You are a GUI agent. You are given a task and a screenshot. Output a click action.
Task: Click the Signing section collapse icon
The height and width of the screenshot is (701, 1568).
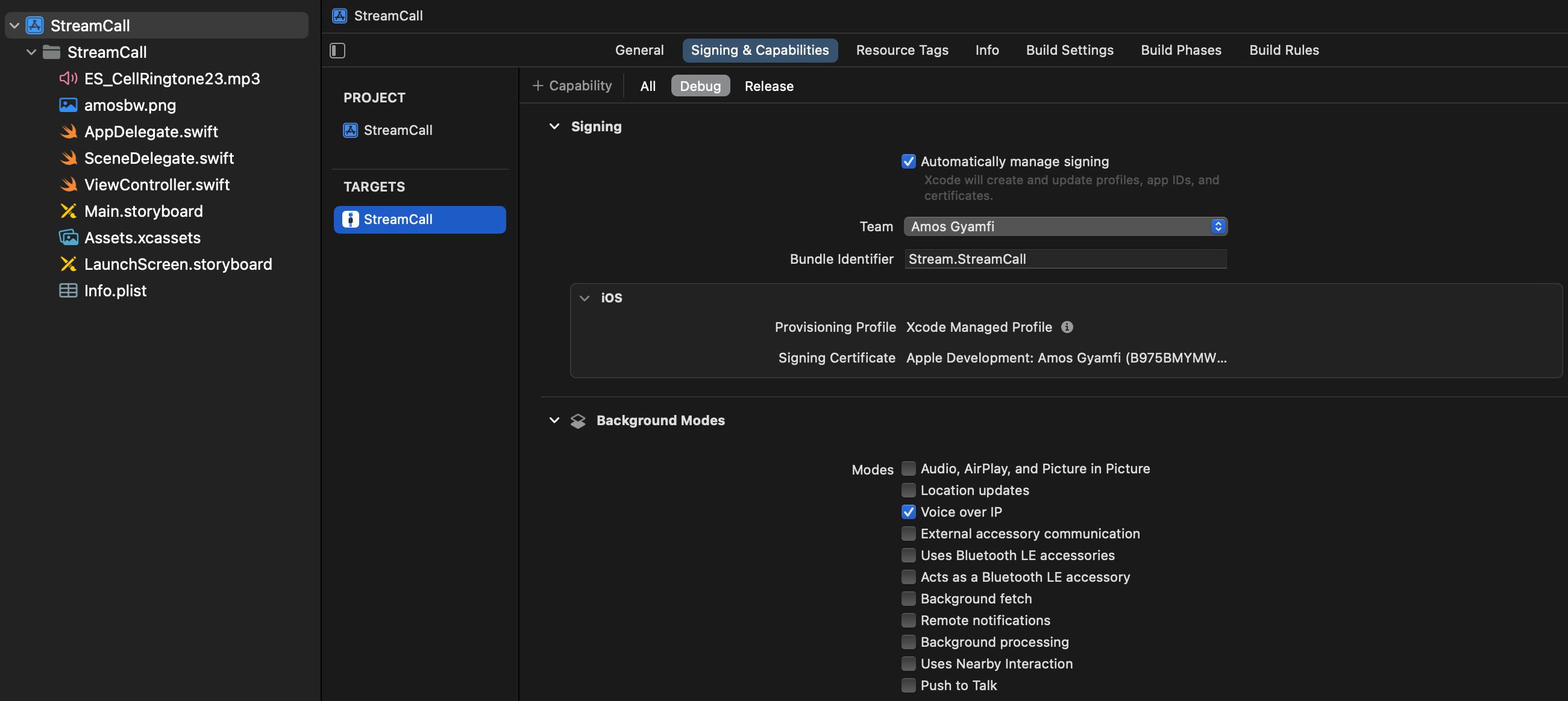[x=553, y=125]
